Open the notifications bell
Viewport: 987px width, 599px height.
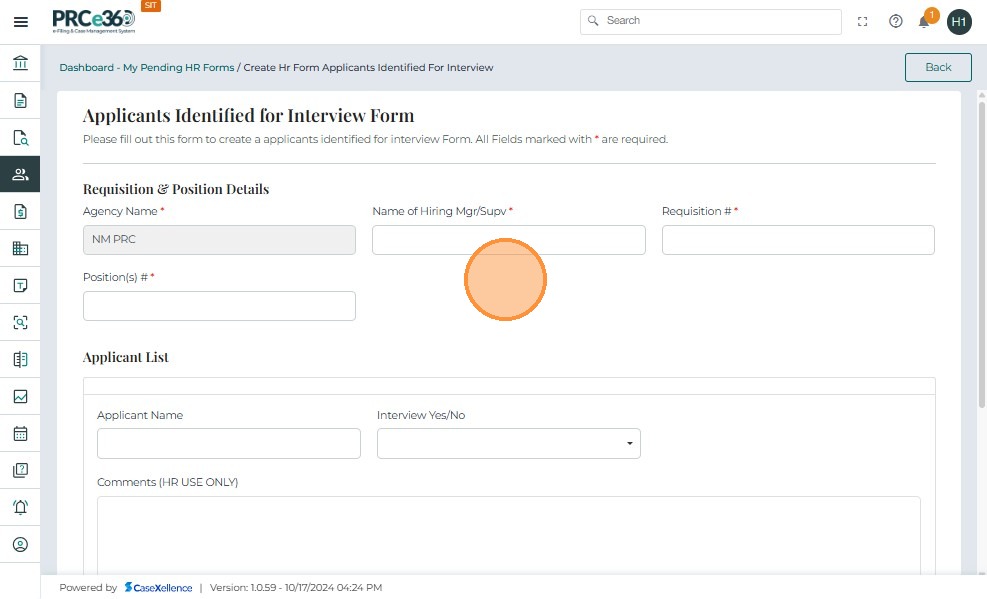coord(925,21)
